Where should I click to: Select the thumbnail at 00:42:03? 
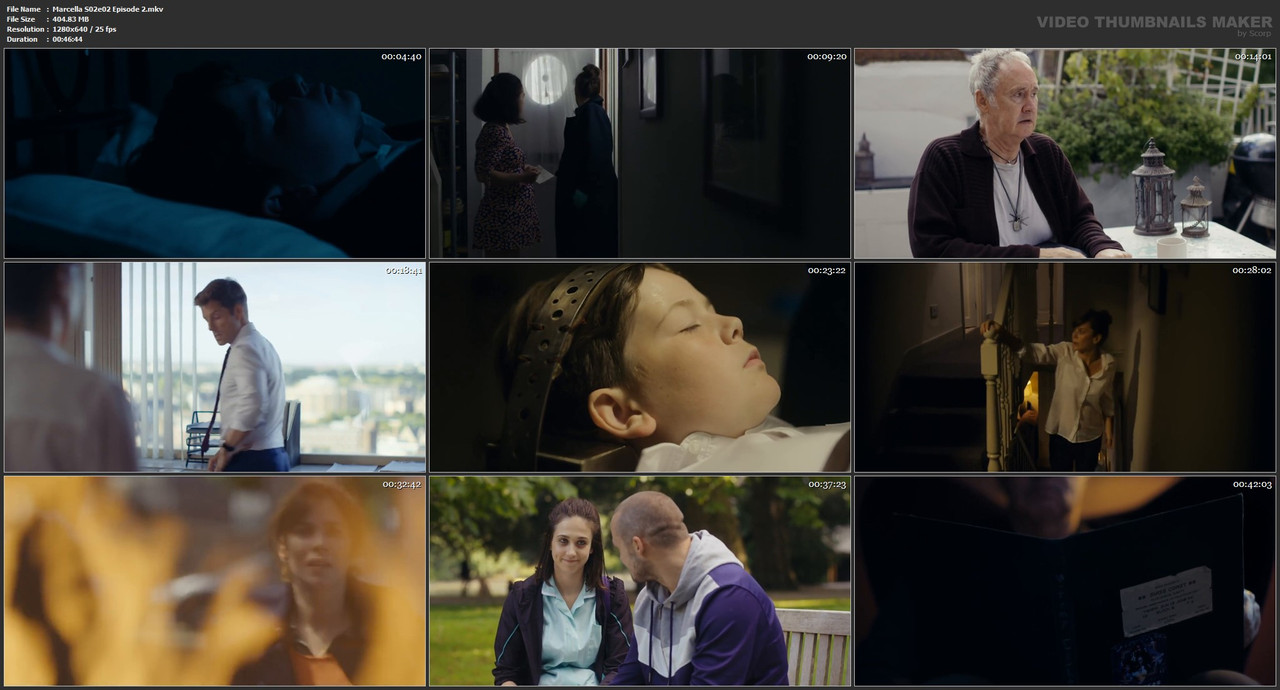1065,581
